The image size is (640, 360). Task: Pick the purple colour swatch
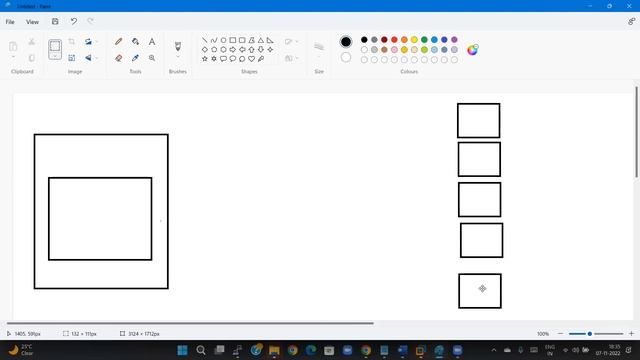tap(454, 40)
